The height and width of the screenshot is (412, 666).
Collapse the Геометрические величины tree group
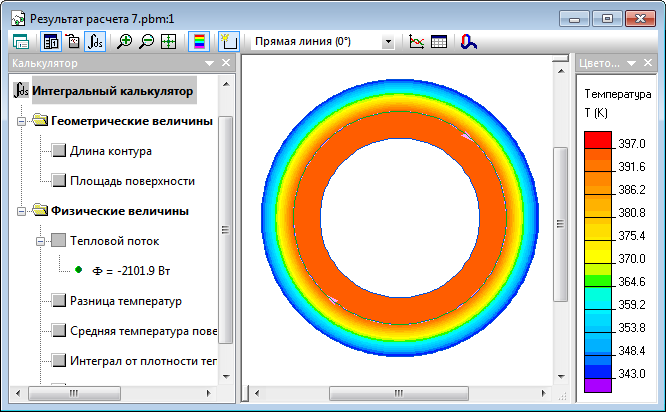point(23,122)
